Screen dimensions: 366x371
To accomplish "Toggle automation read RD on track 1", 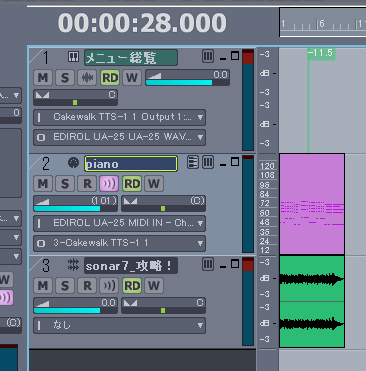I will pyautogui.click(x=110, y=78).
